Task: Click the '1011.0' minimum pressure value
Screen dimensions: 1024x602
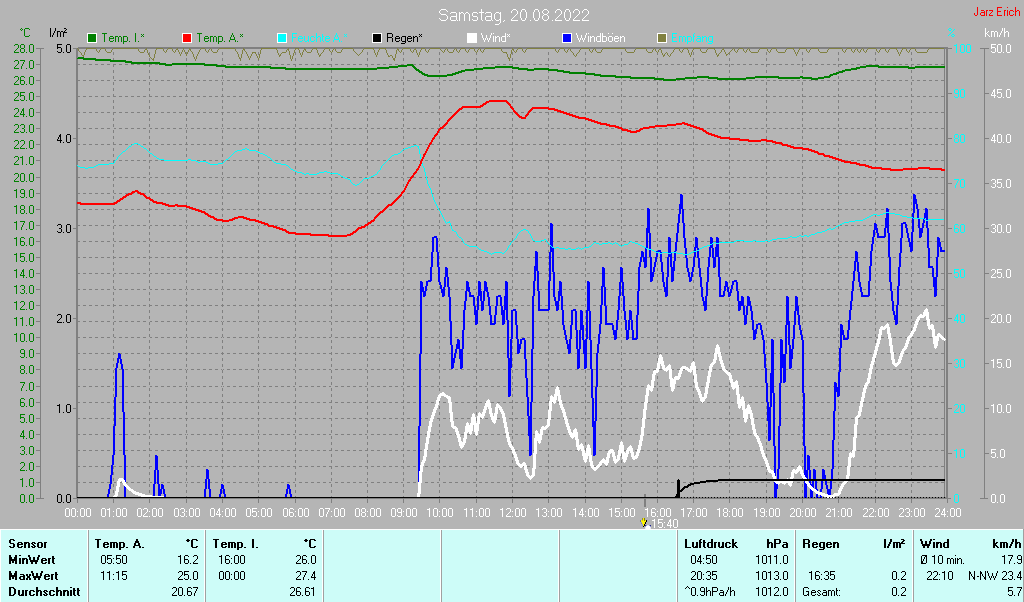Action: click(772, 560)
